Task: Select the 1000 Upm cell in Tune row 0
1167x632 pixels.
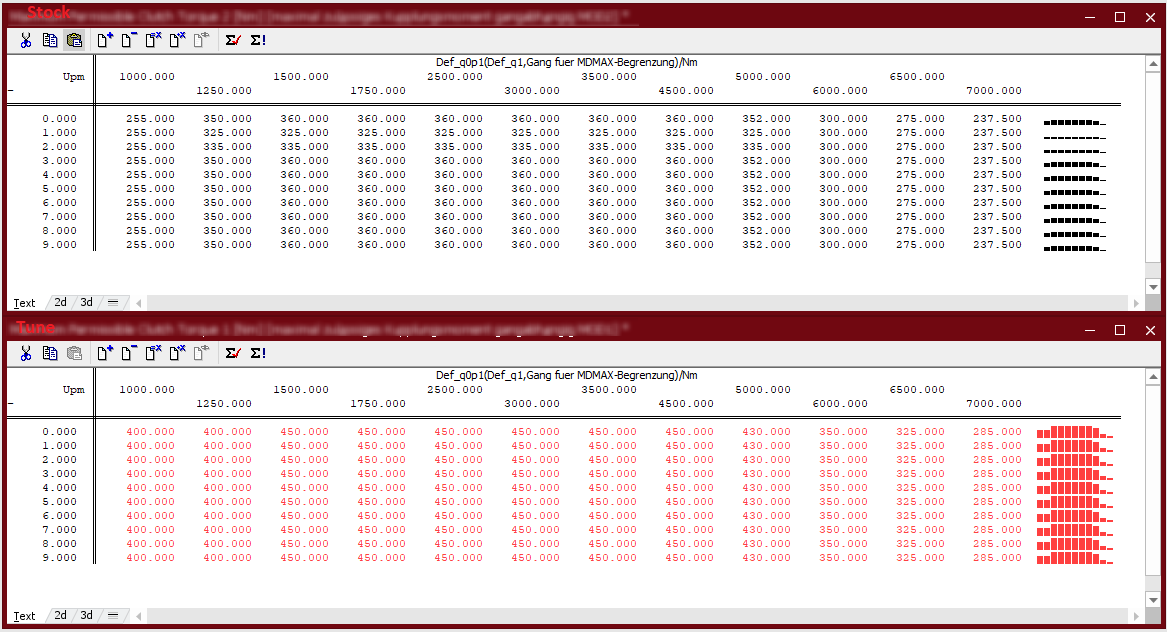Action: 150,432
